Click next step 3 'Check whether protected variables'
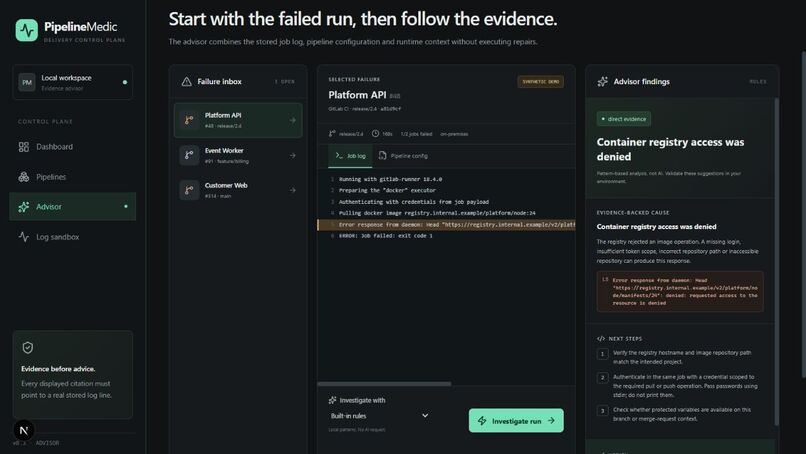Screen dimensions: 806x454 coord(682,414)
